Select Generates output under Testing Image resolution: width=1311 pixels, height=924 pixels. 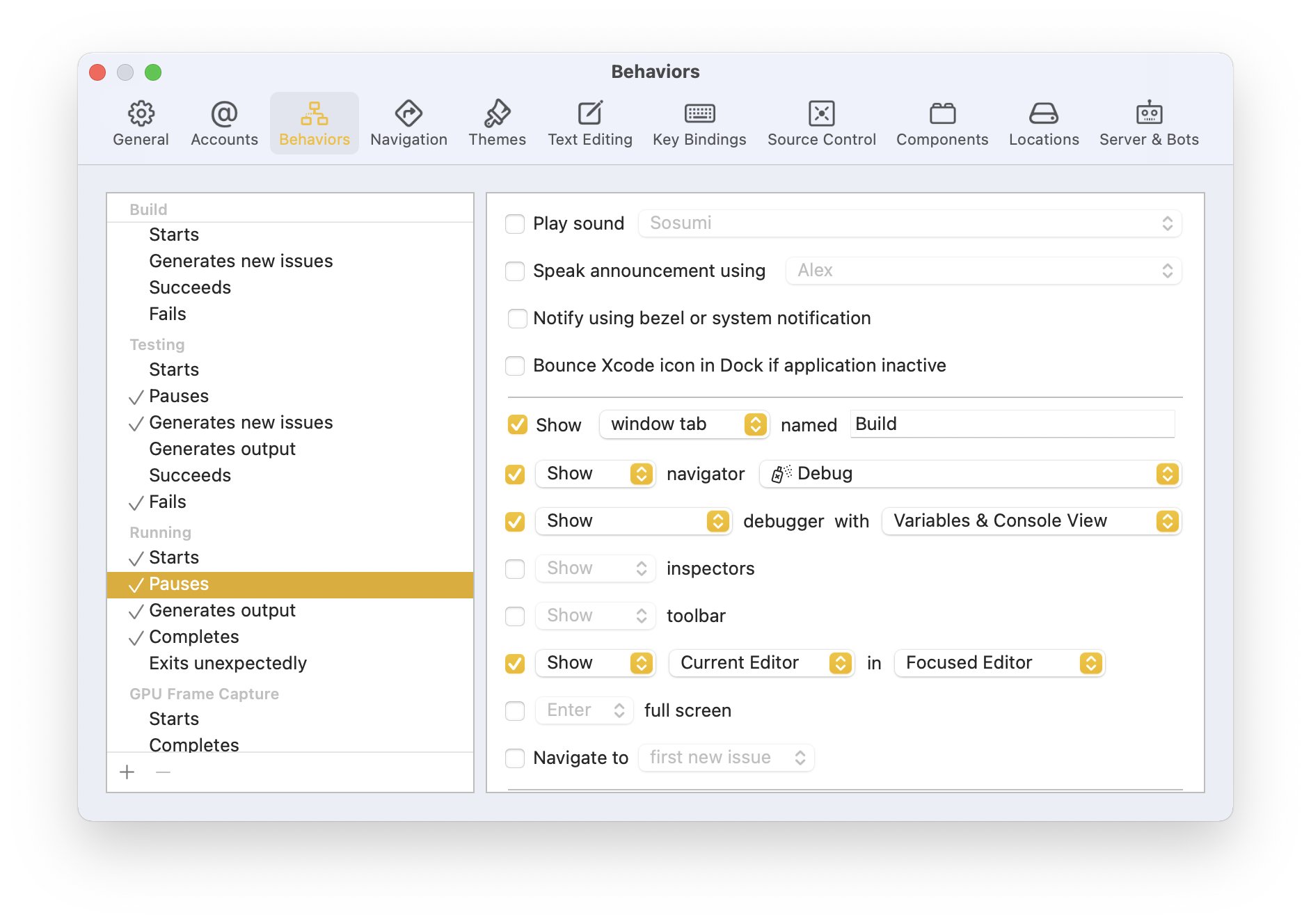point(222,449)
